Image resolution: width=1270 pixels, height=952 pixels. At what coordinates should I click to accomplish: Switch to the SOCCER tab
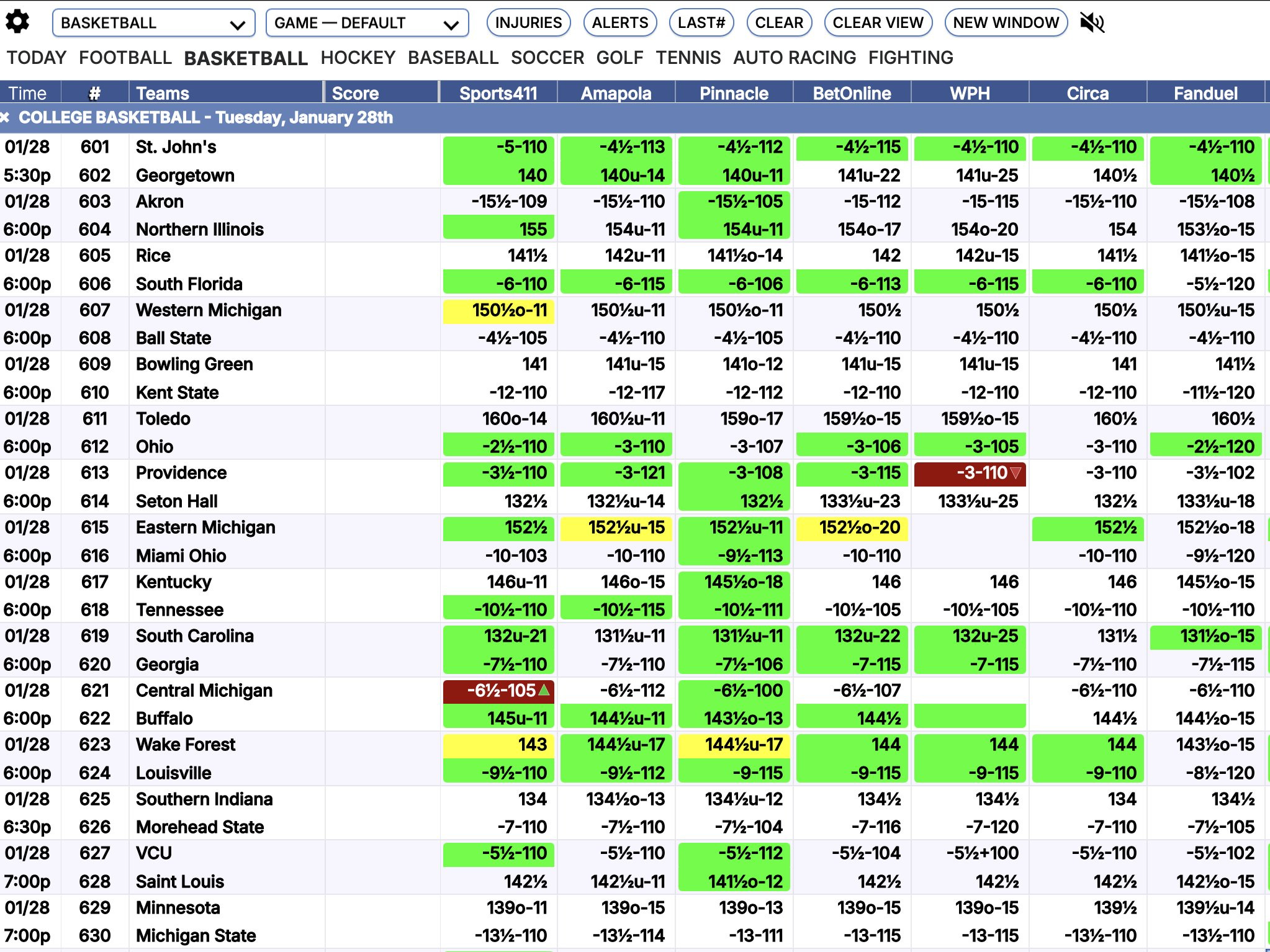coord(547,58)
